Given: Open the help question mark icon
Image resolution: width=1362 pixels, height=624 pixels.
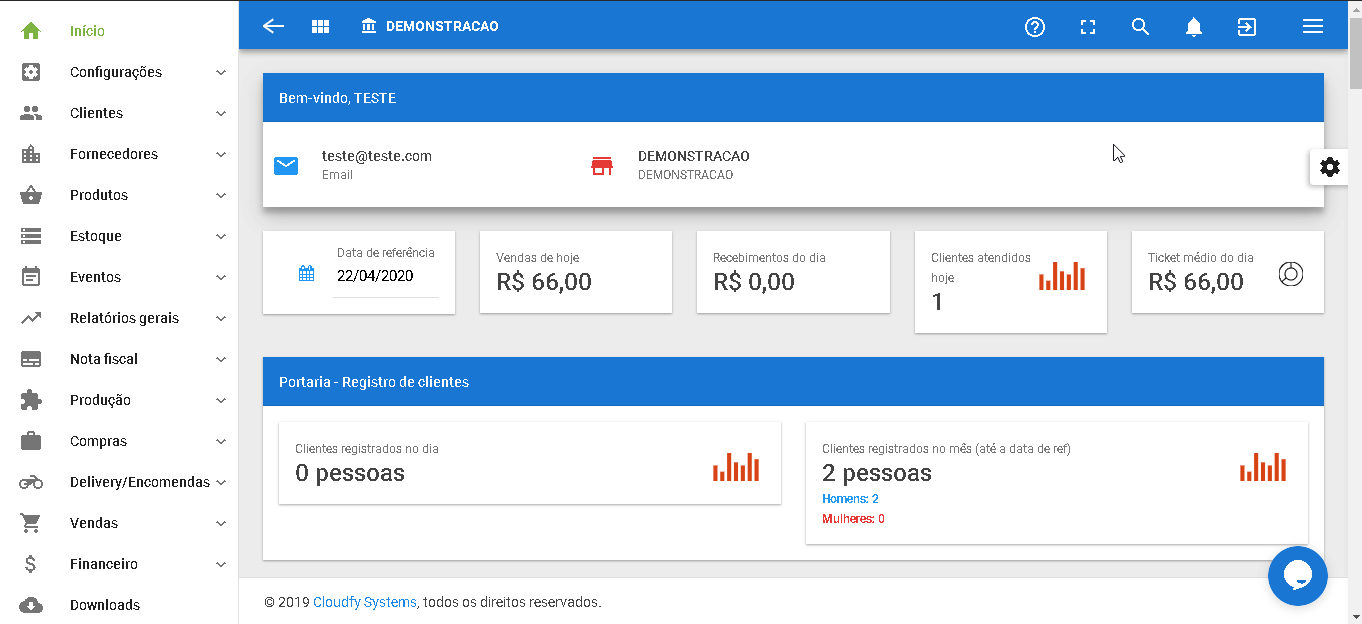Looking at the screenshot, I should click(x=1035, y=27).
